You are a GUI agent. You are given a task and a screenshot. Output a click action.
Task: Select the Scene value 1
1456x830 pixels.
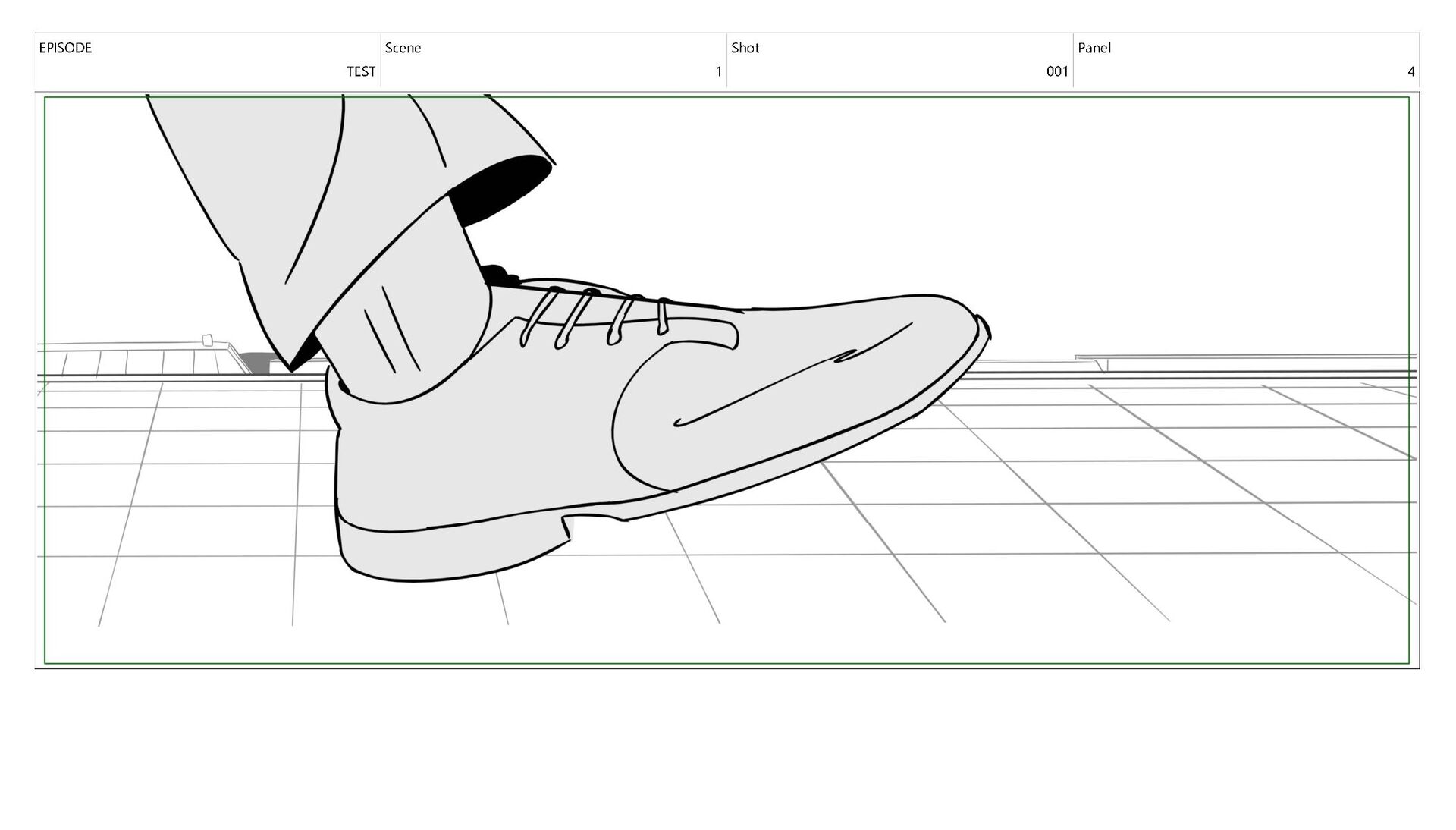718,71
